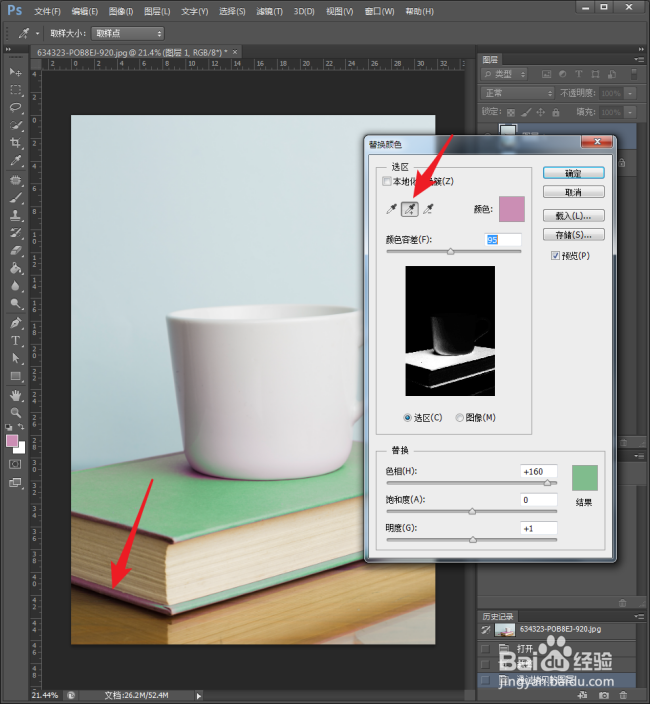650x704 pixels.
Task: Swap foreground and background colors
Action: [x=21, y=427]
